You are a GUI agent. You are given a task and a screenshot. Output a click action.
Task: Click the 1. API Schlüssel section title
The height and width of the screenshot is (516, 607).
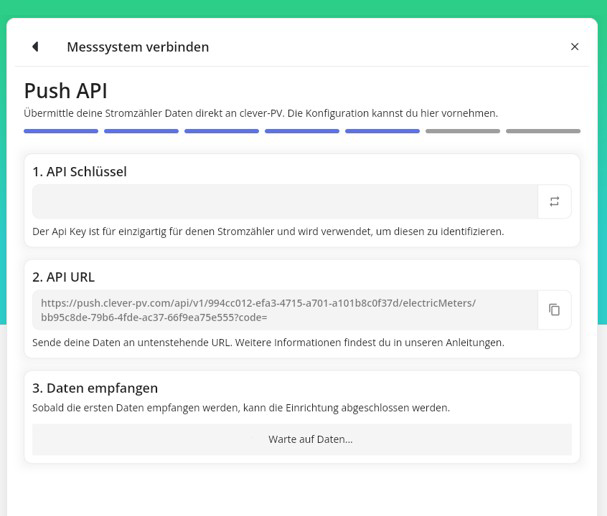click(79, 171)
